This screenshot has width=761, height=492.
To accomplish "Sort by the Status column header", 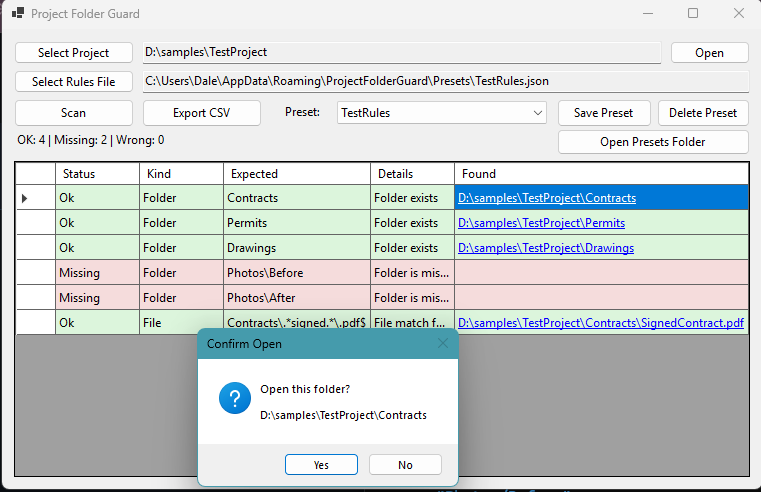I will click(x=97, y=174).
